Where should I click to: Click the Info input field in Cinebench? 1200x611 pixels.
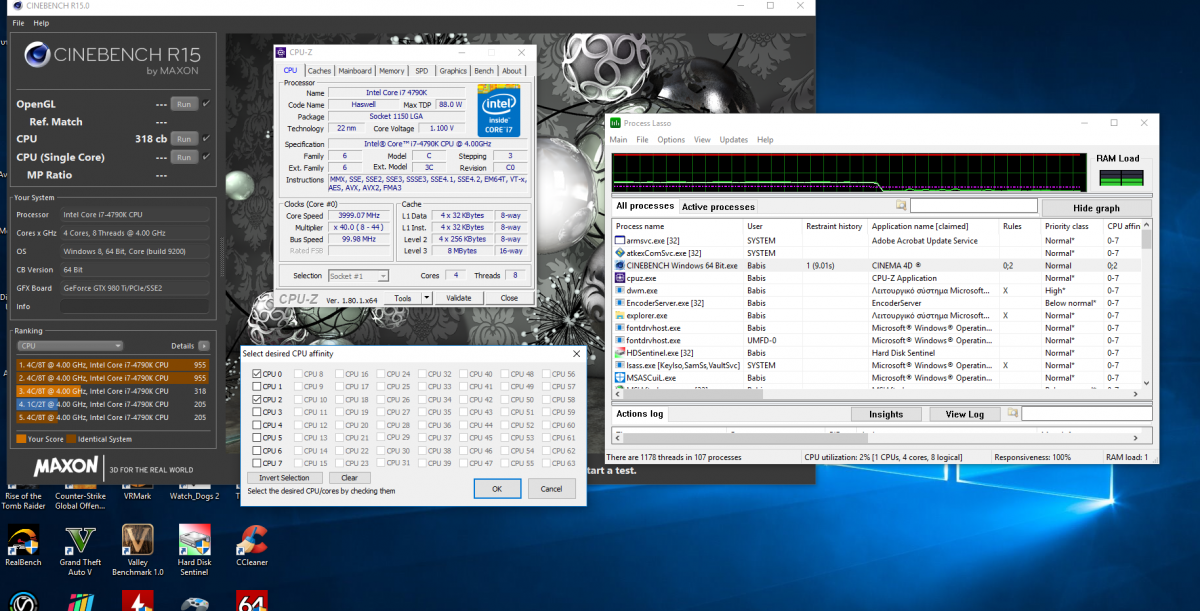point(135,306)
